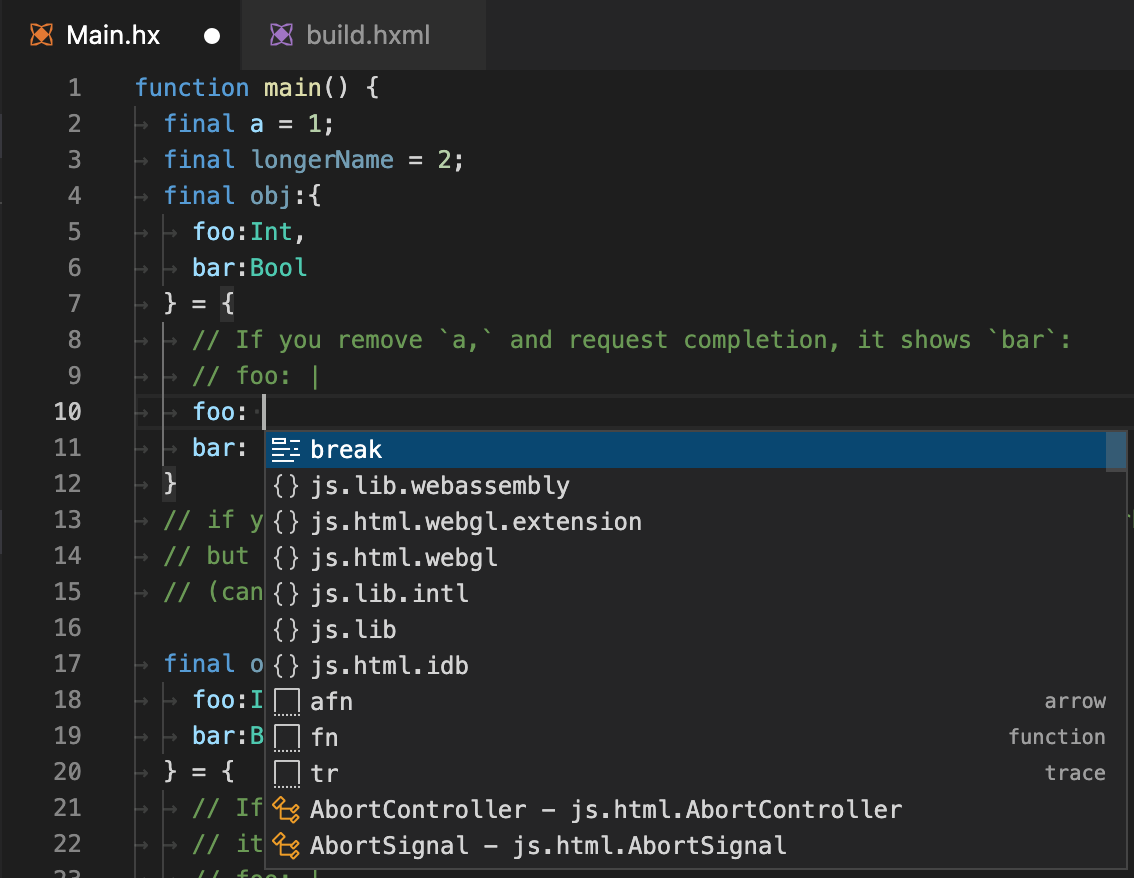Select the js.lib.intl completion item
Image resolution: width=1134 pixels, height=878 pixels.
[390, 592]
